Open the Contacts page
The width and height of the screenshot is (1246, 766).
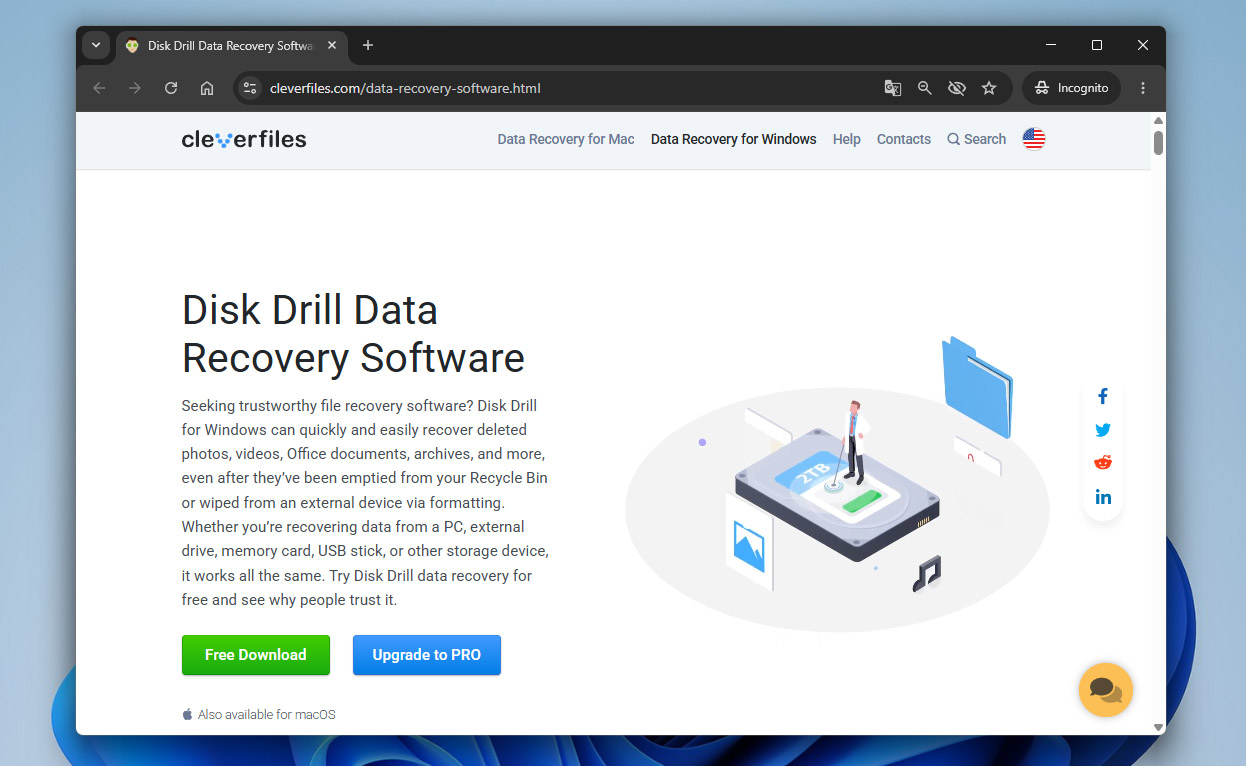pyautogui.click(x=904, y=139)
